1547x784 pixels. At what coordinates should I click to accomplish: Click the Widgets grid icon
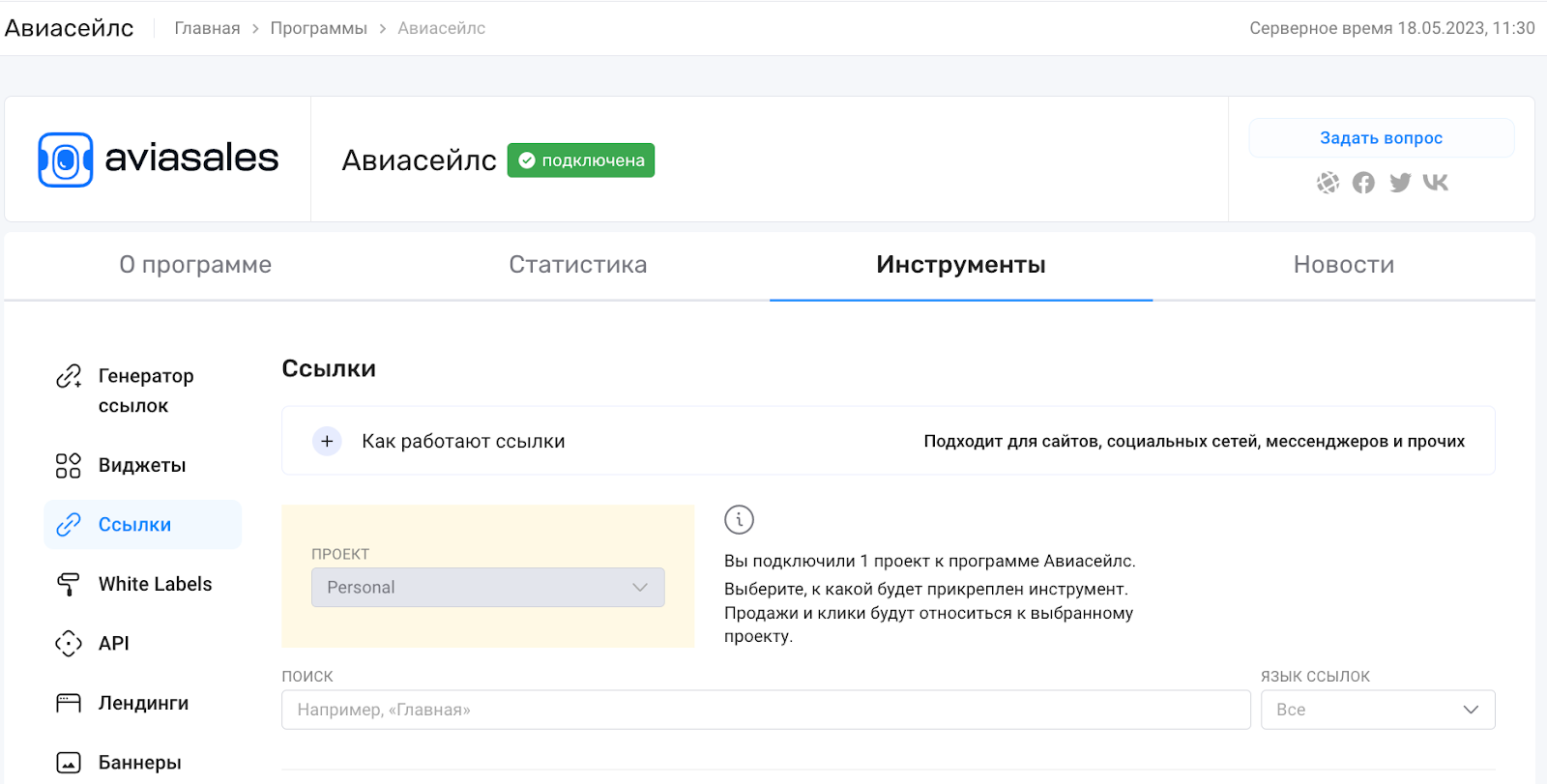click(69, 466)
